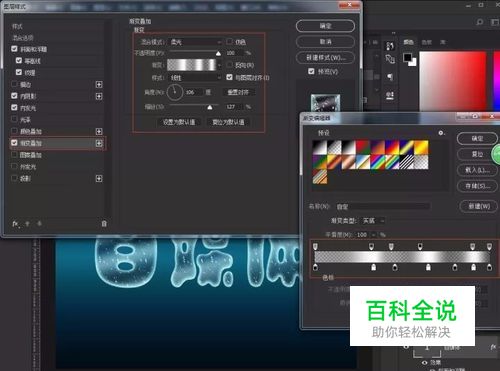
Task: Click the search magnifier icon in Photoshop
Action: (480, 22)
